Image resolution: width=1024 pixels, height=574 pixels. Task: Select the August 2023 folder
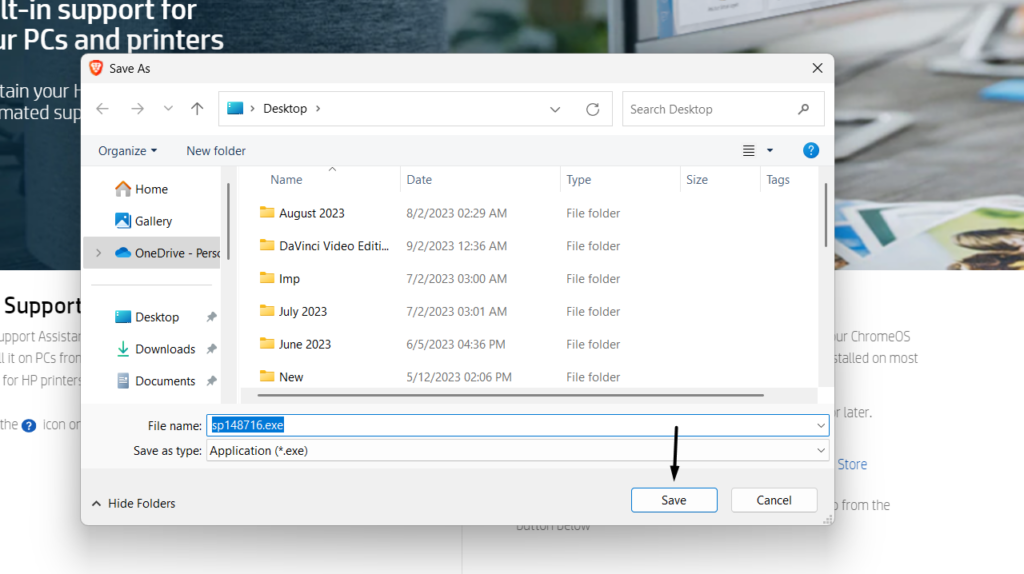point(312,214)
